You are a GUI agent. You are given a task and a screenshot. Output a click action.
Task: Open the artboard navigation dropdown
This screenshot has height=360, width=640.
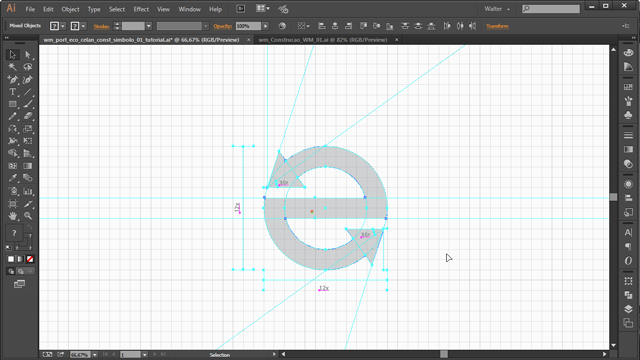(x=144, y=355)
